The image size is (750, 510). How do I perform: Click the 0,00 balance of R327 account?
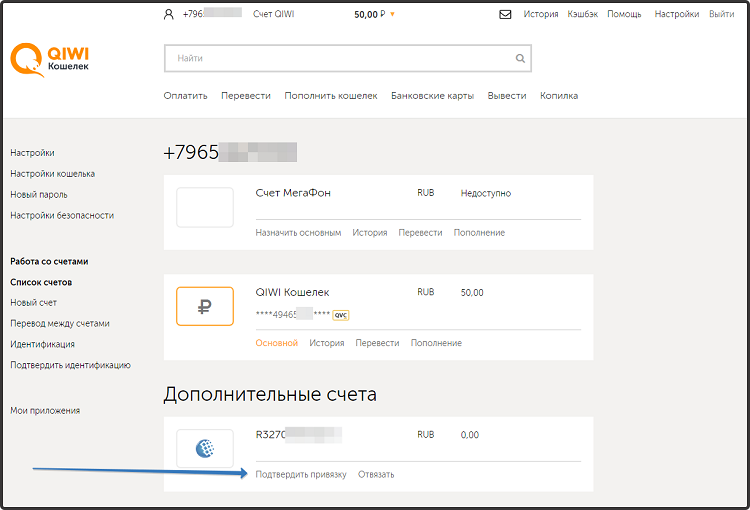(470, 435)
